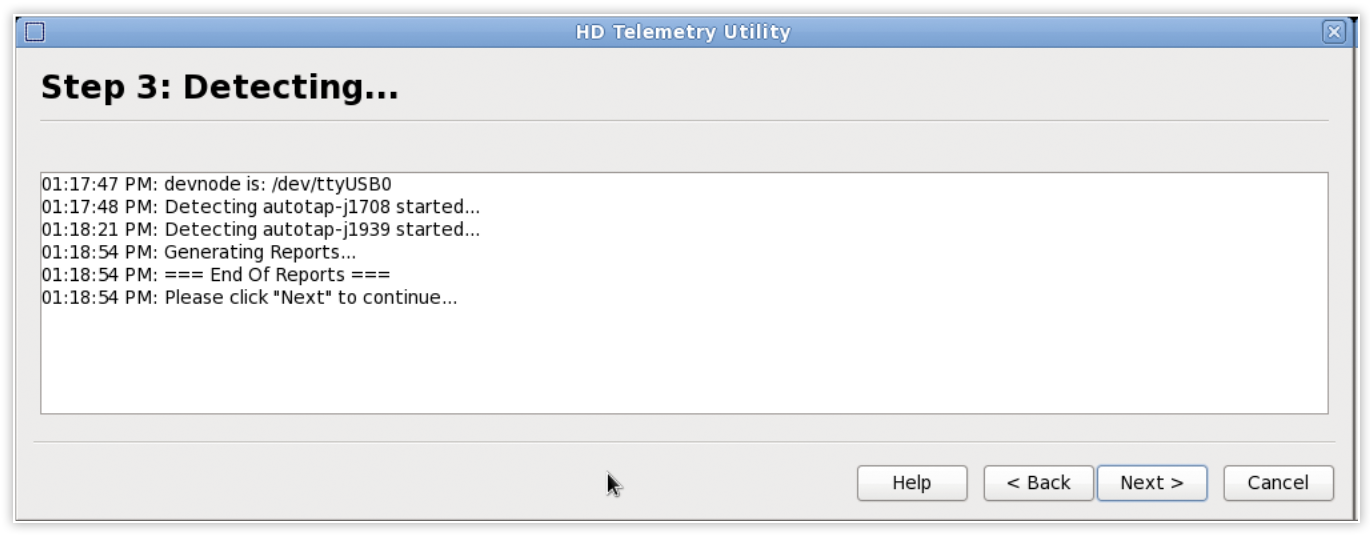Click the End Of Reports log entry

click(215, 275)
